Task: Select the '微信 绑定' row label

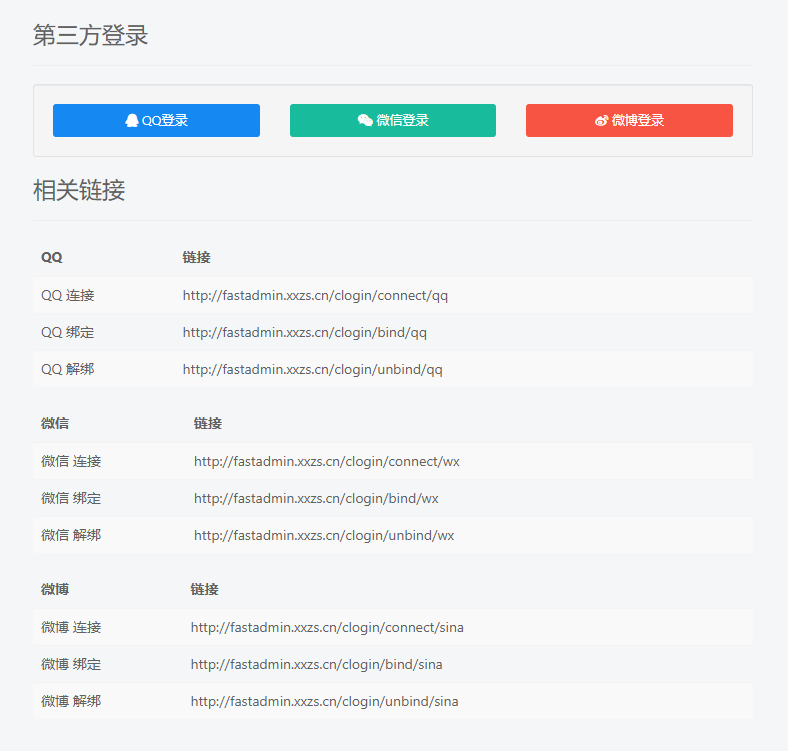Action: [71, 499]
